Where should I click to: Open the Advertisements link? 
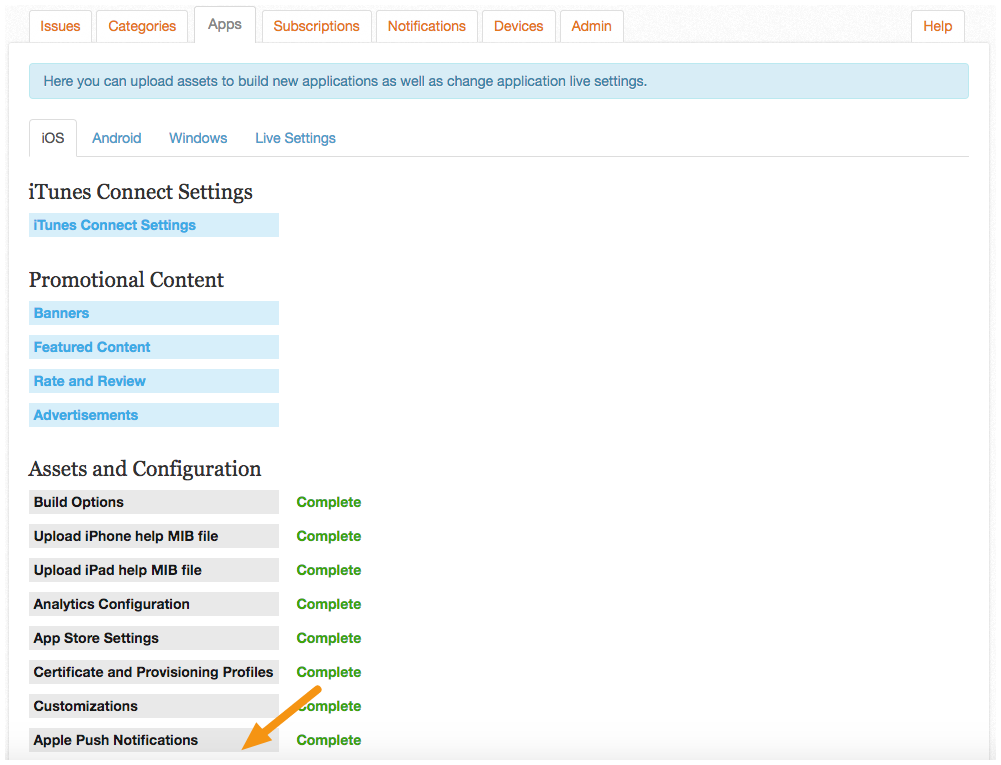[154, 414]
